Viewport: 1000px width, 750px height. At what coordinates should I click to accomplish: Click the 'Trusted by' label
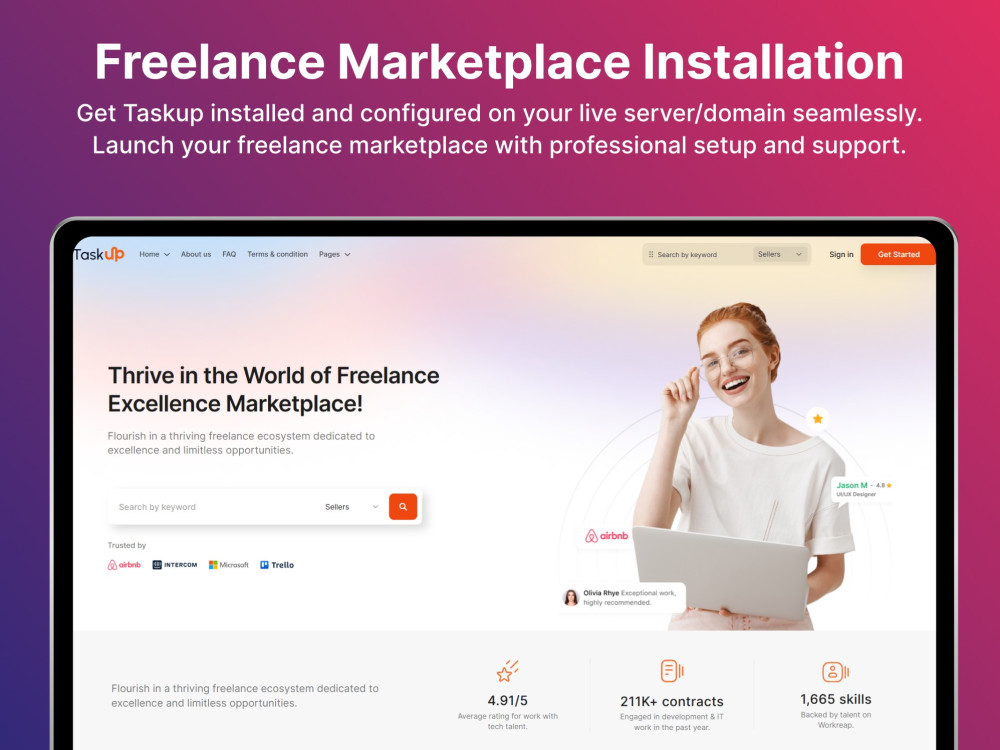[127, 545]
